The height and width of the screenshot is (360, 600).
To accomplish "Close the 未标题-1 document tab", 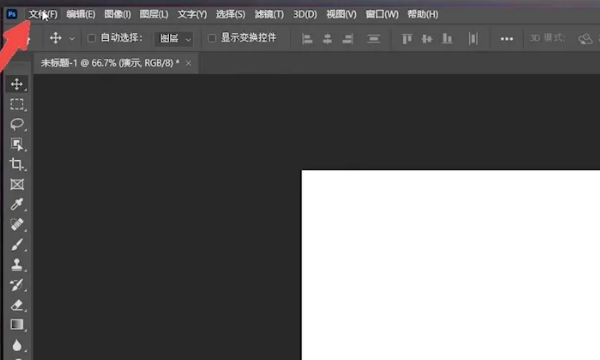I will point(188,63).
